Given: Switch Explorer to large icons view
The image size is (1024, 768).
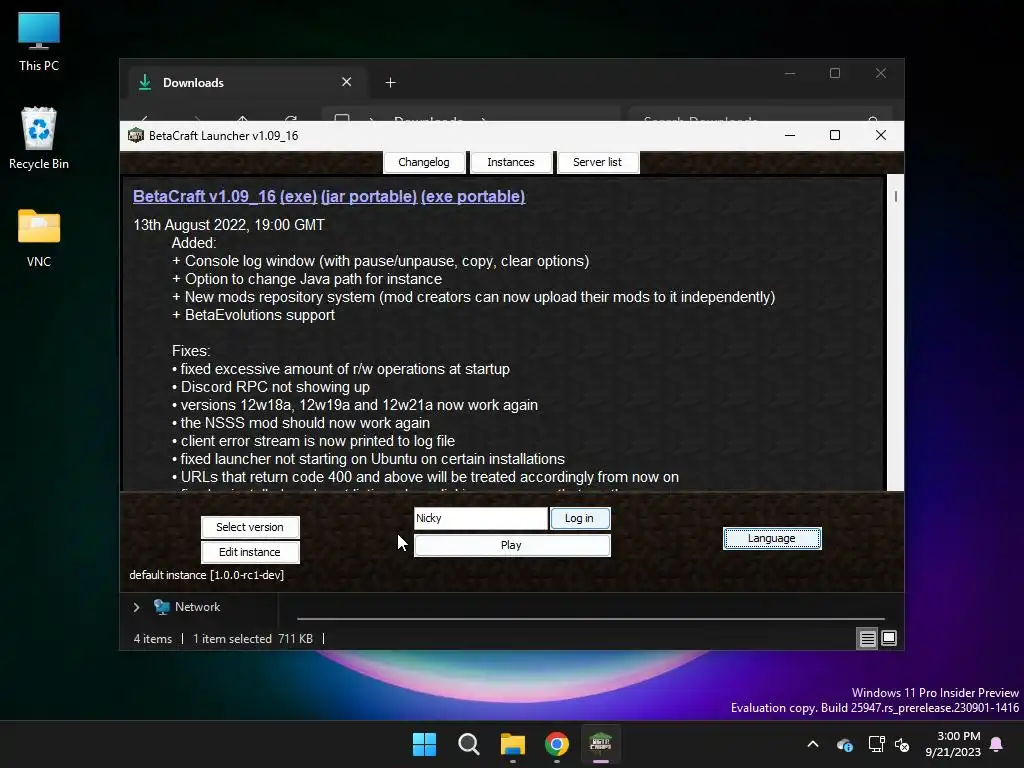Looking at the screenshot, I should click(x=889, y=638).
